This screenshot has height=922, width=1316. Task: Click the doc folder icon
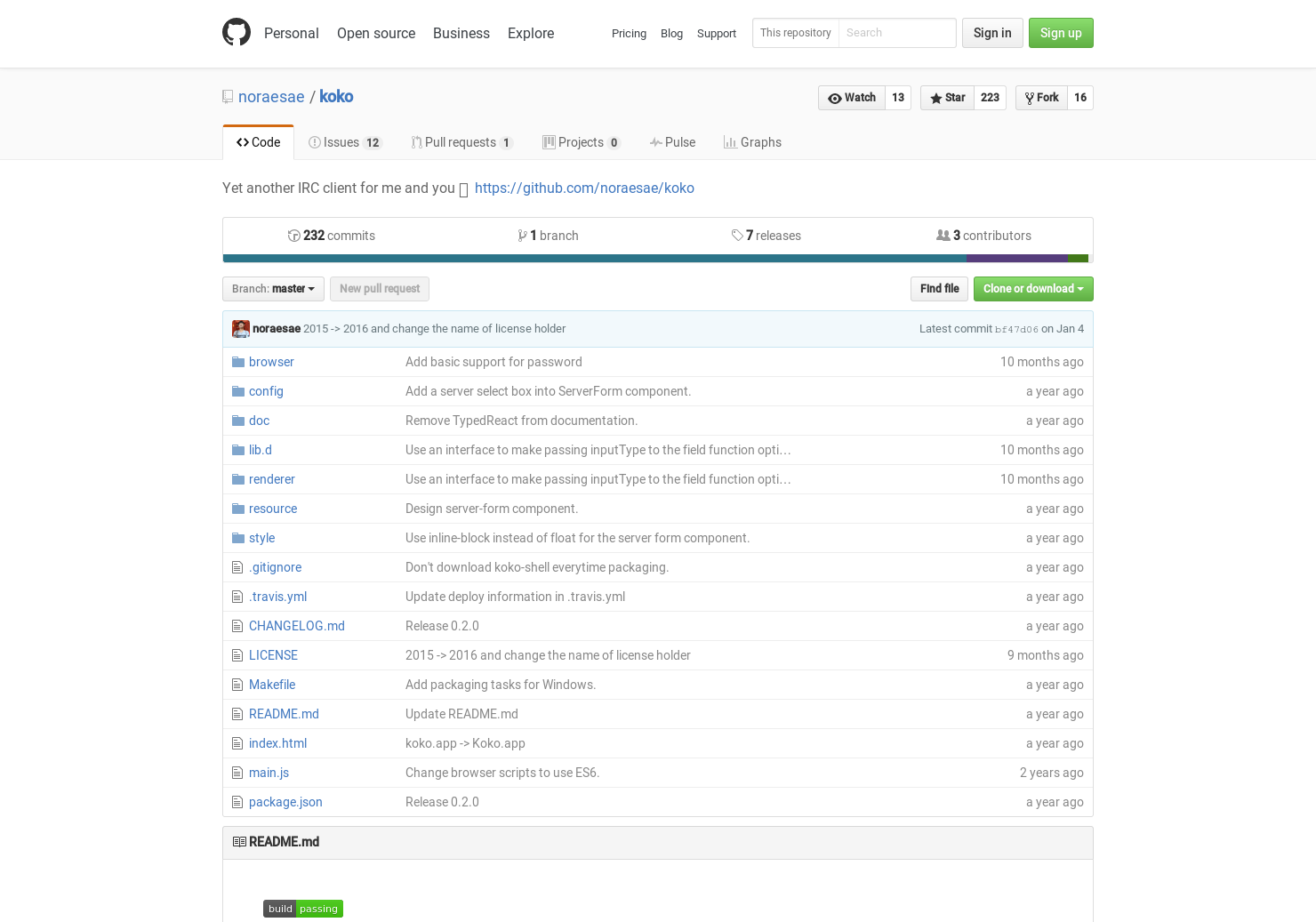coord(238,421)
